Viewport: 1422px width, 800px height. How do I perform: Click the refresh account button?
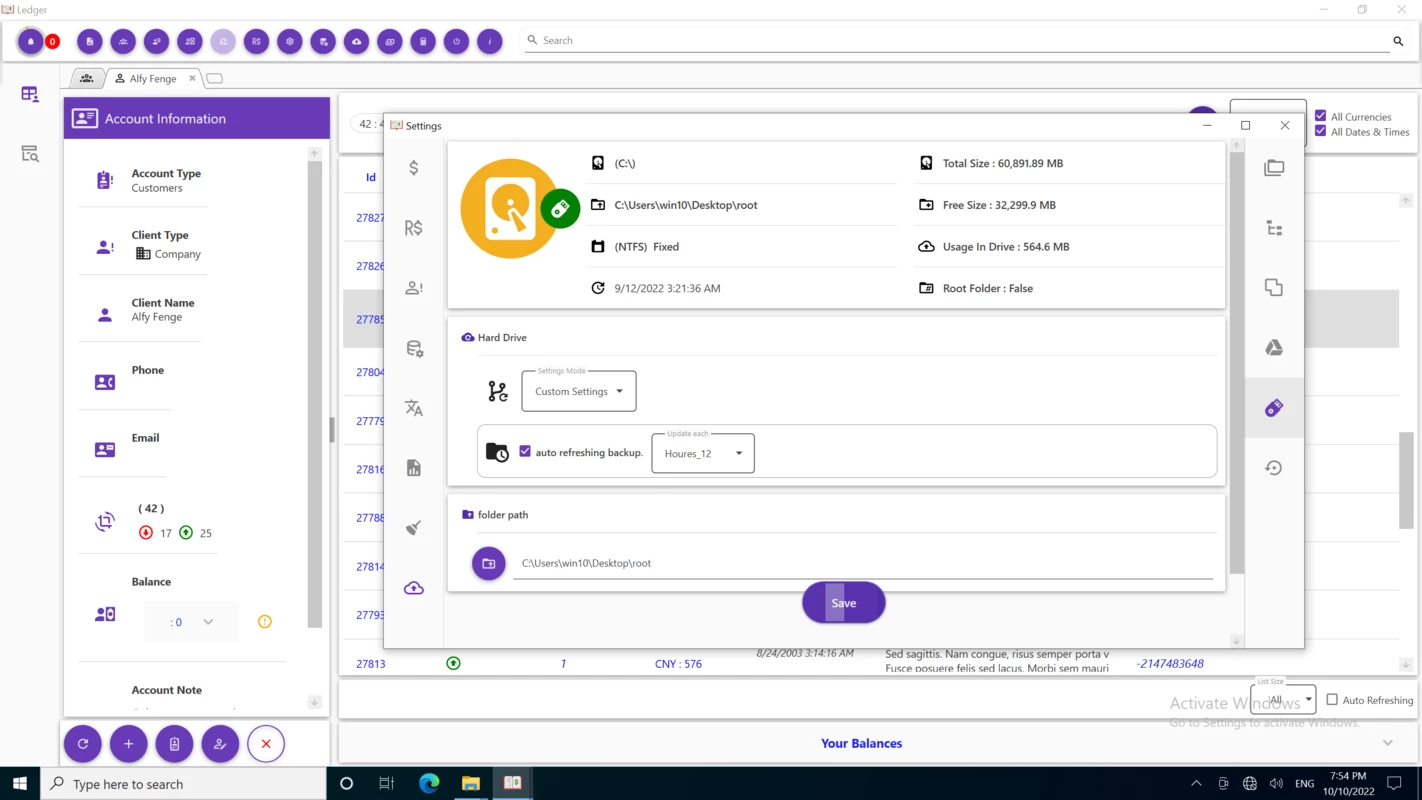point(83,744)
